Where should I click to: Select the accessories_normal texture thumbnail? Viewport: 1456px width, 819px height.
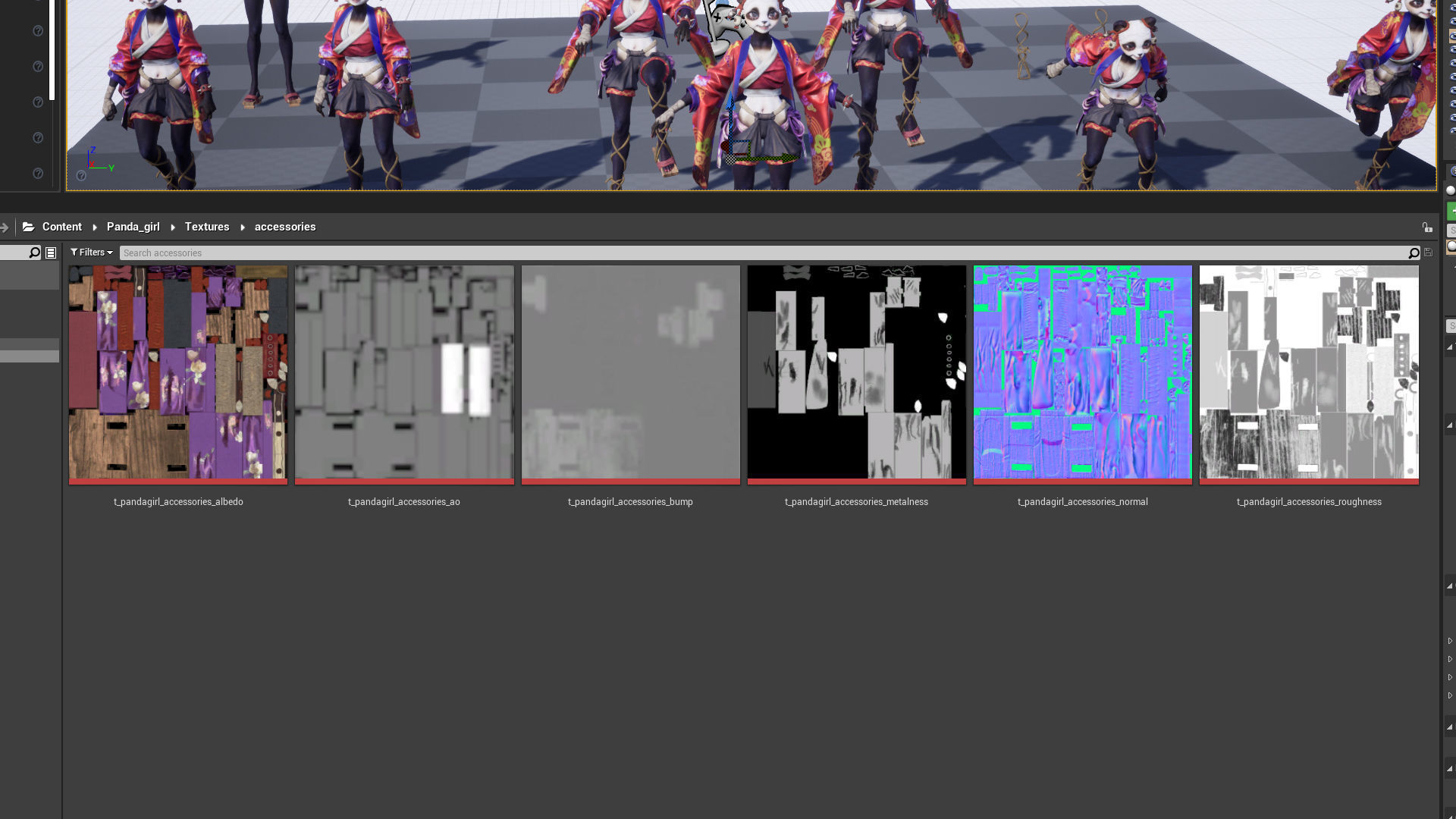[1082, 372]
